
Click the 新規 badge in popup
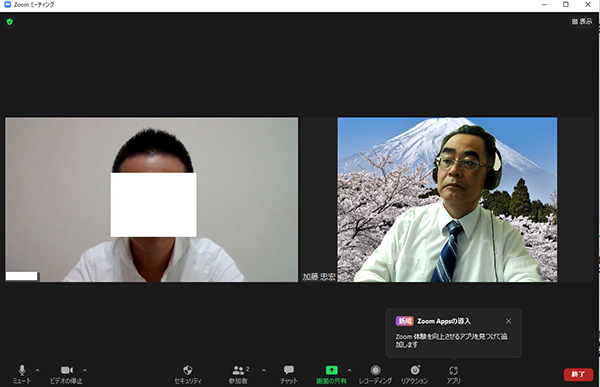tap(404, 321)
